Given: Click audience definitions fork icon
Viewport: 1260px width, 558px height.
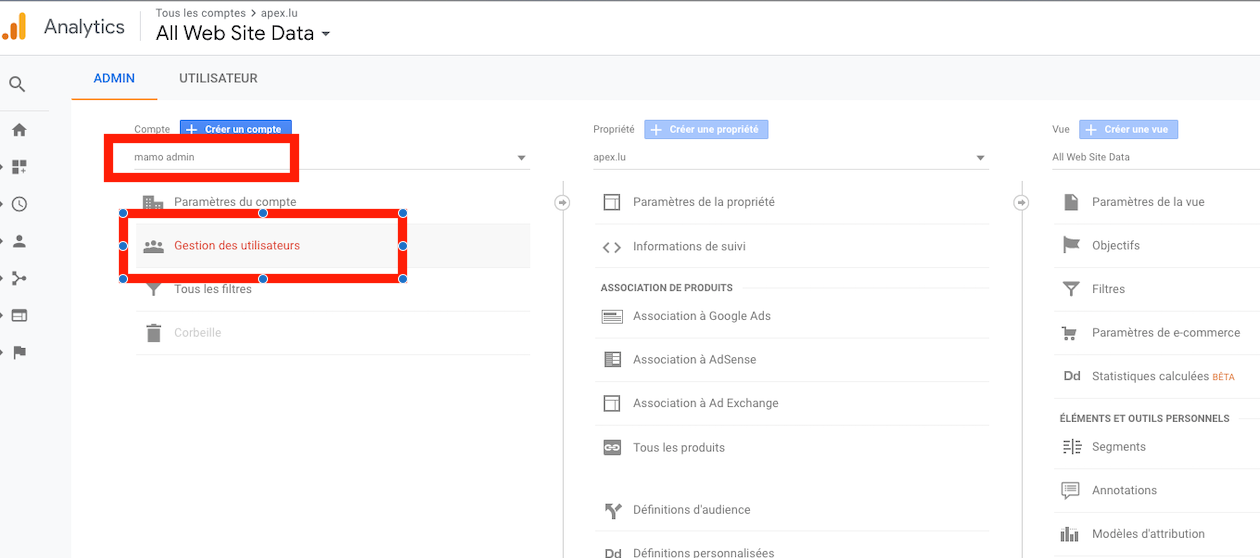Looking at the screenshot, I should [x=613, y=511].
